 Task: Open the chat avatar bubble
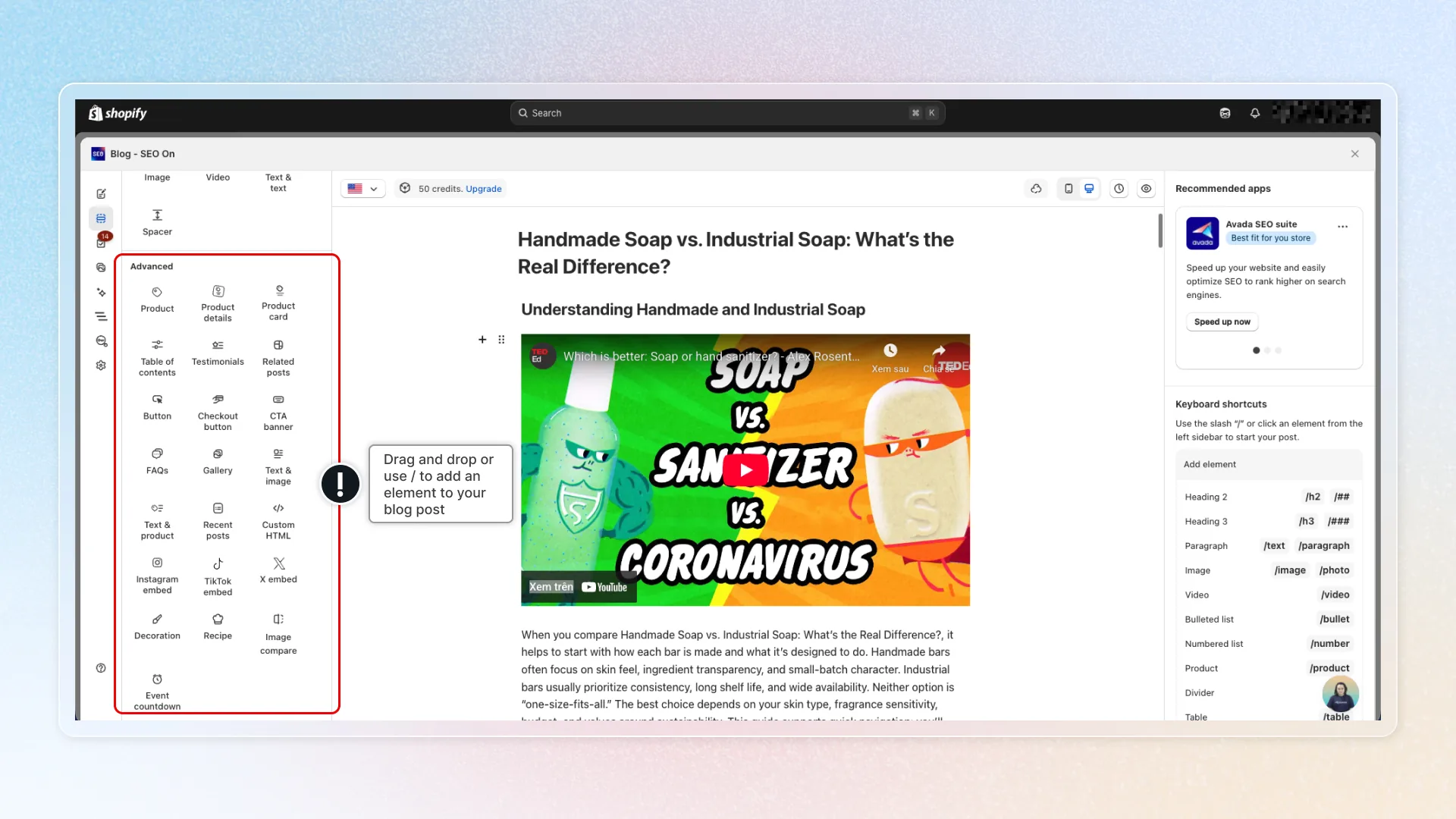1340,693
